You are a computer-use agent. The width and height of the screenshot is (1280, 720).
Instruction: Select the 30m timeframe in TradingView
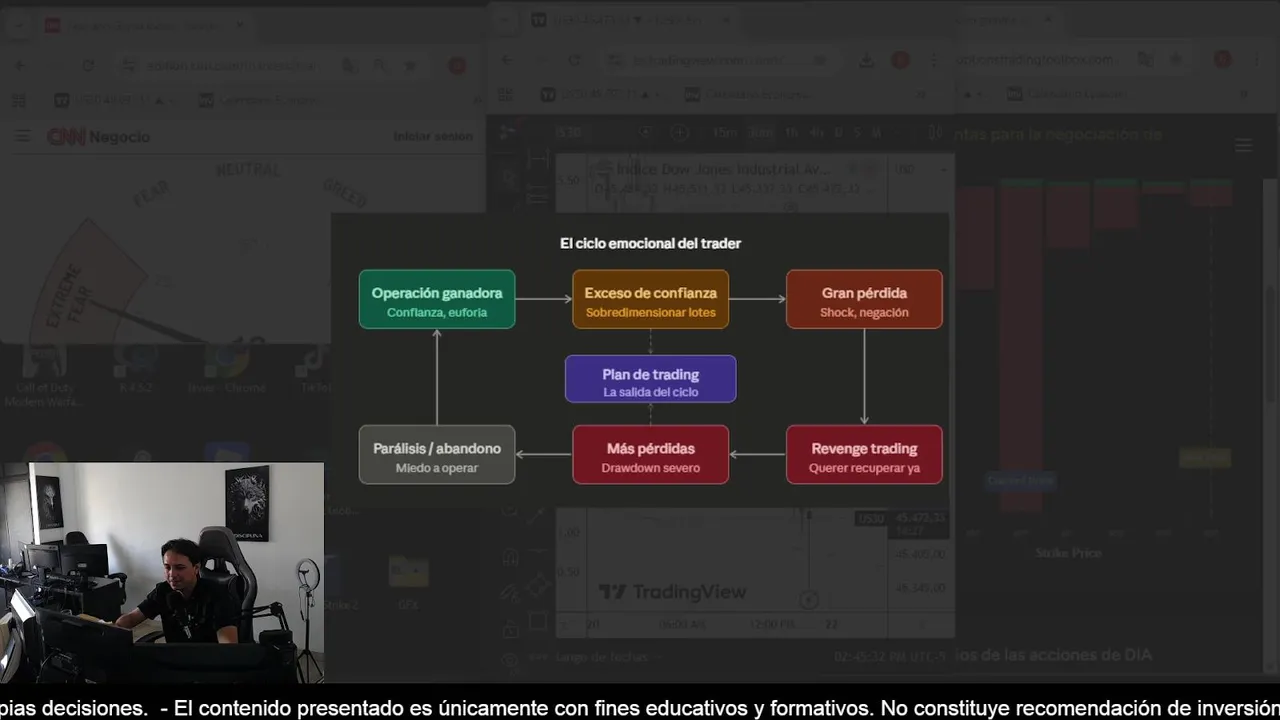[761, 132]
